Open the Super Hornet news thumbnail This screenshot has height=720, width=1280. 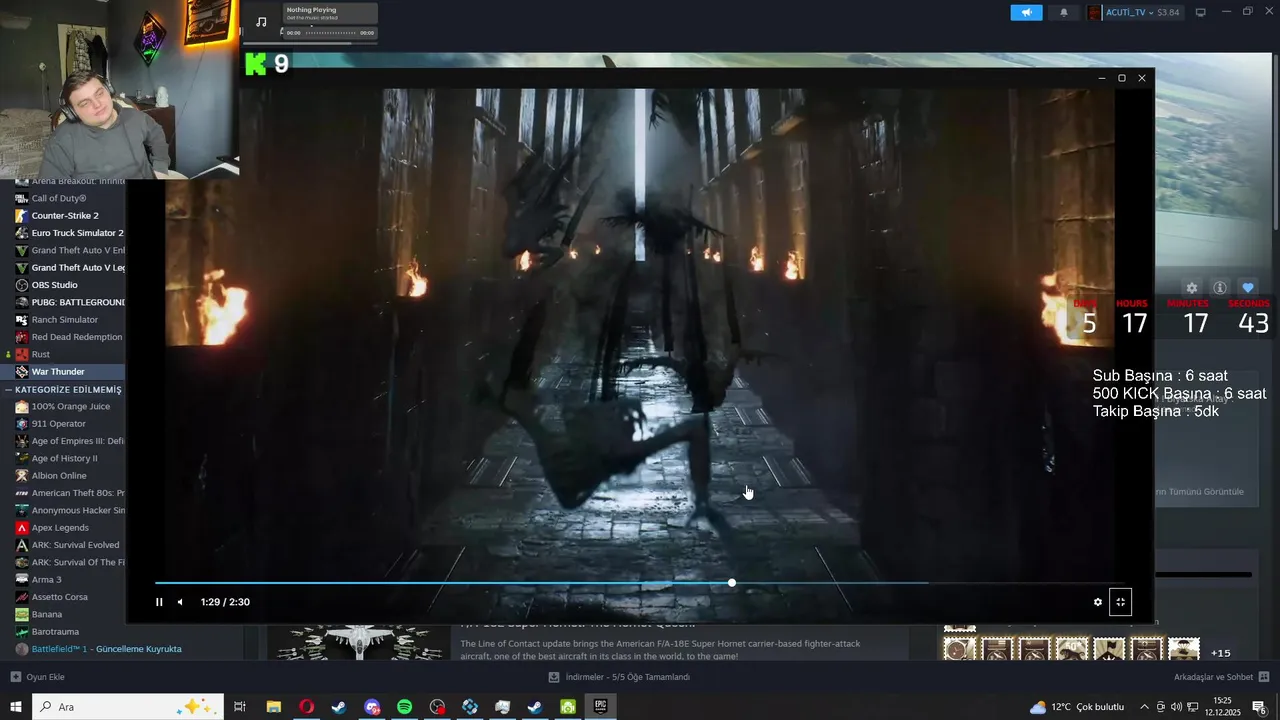pyautogui.click(x=359, y=643)
